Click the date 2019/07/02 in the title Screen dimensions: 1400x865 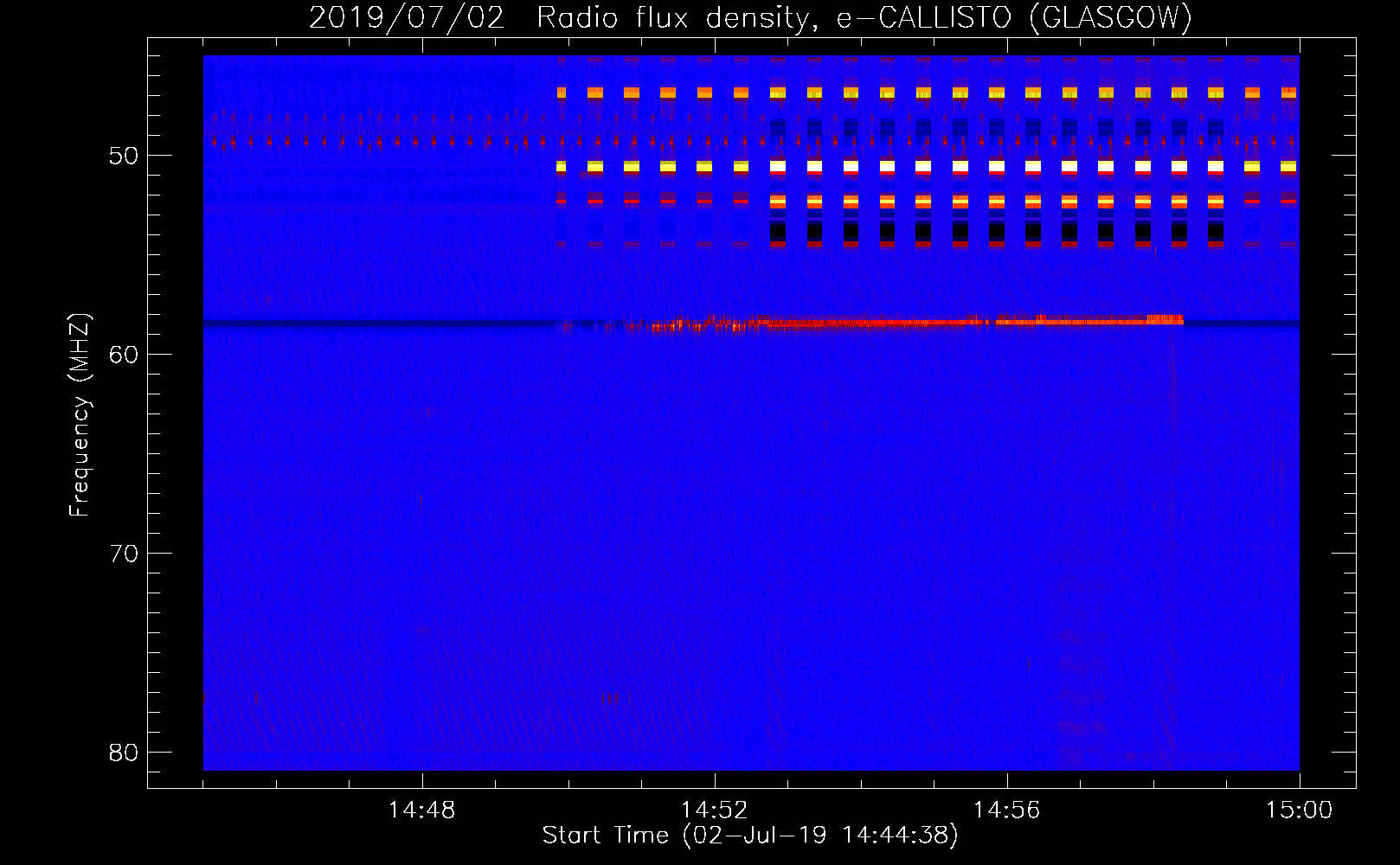pyautogui.click(x=407, y=18)
